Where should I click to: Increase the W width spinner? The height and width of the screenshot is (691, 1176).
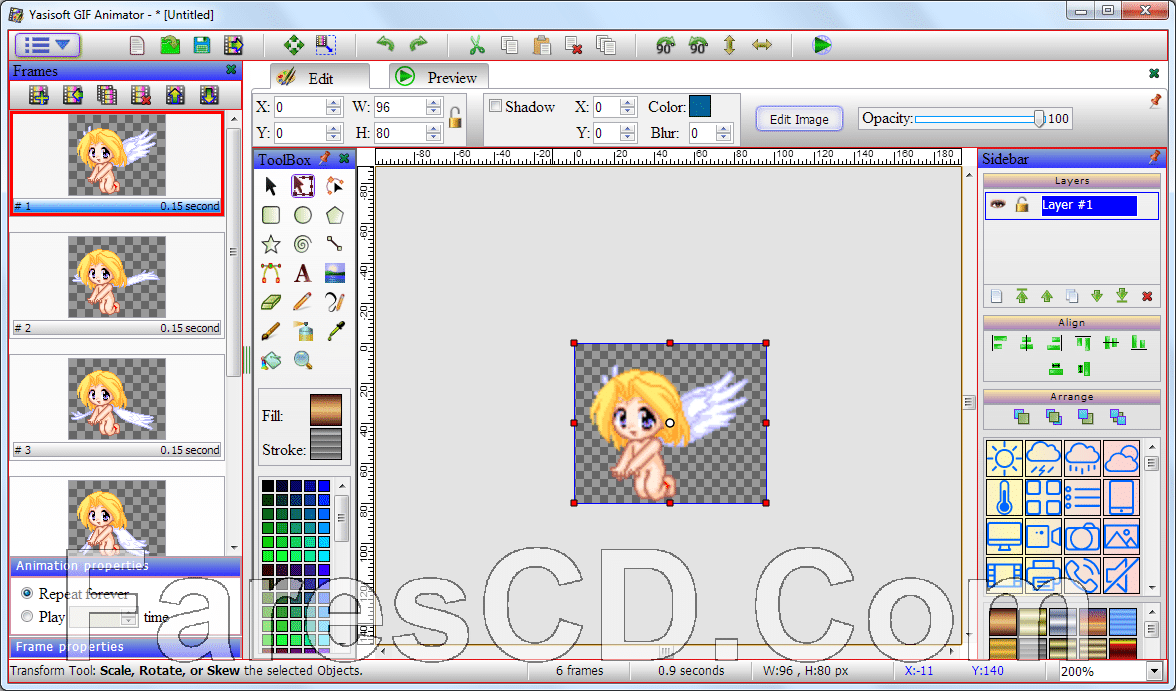point(434,103)
